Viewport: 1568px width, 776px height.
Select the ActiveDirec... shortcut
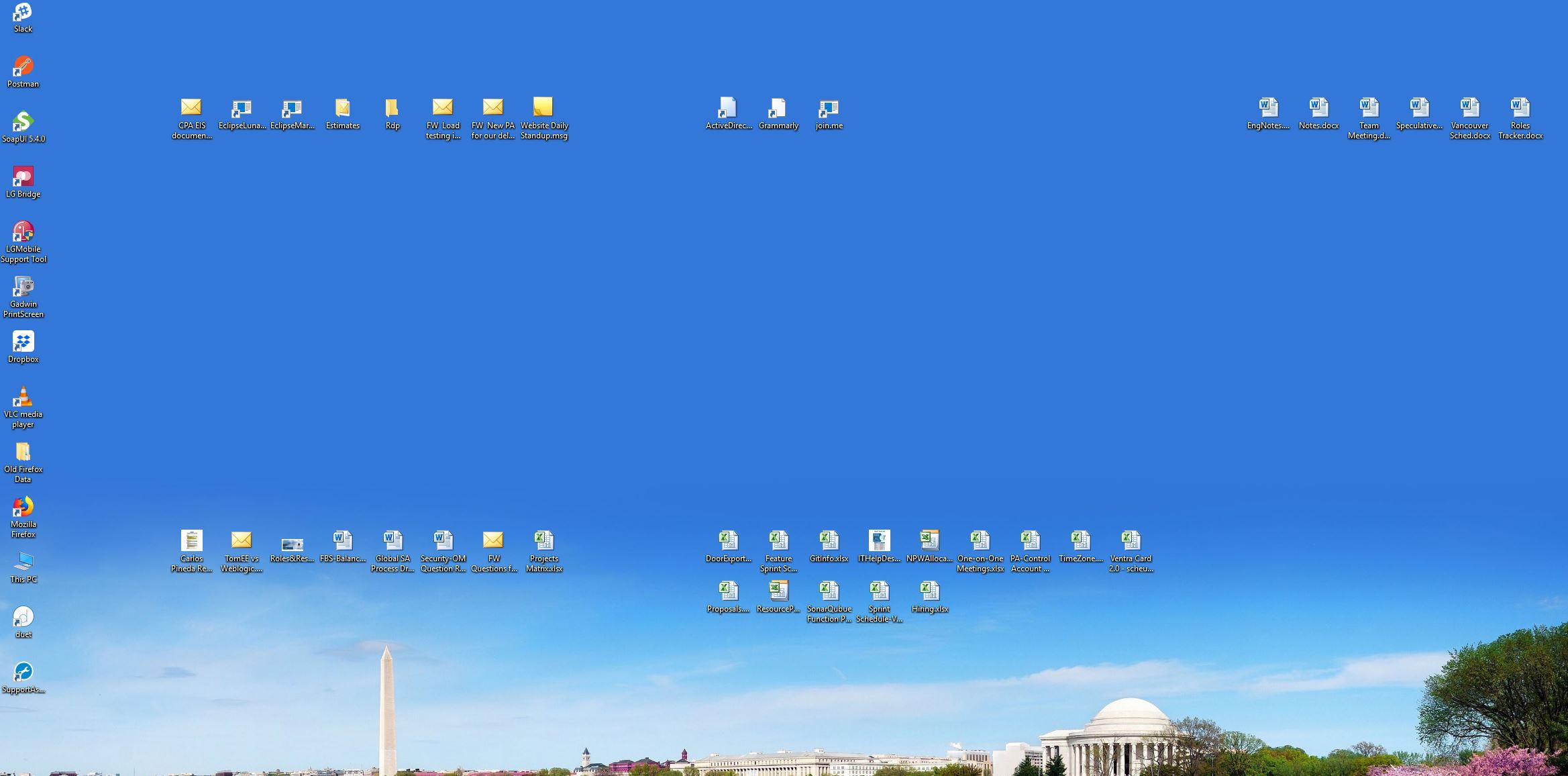click(x=728, y=114)
